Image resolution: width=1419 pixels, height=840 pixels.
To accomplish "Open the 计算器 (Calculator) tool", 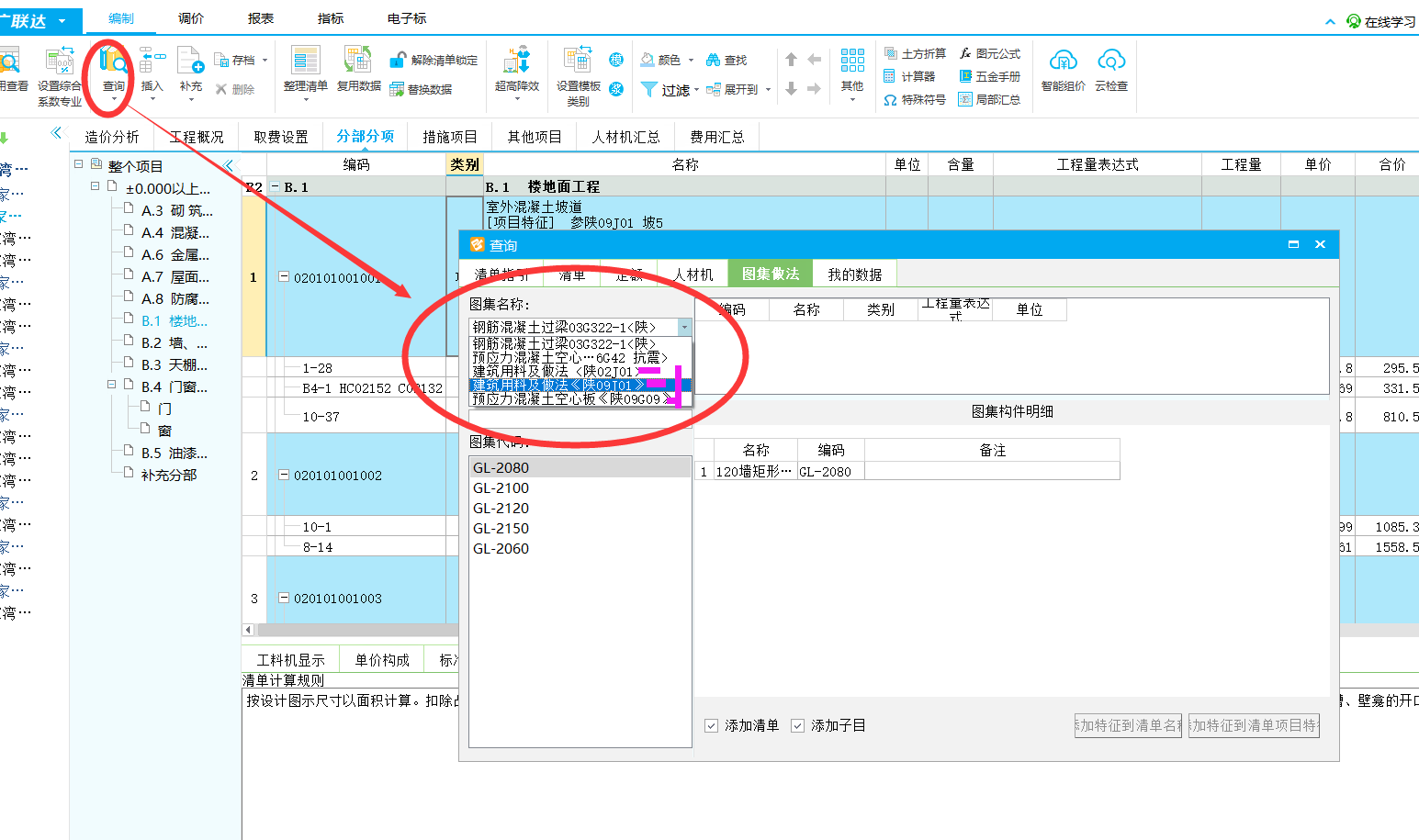I will (x=909, y=76).
